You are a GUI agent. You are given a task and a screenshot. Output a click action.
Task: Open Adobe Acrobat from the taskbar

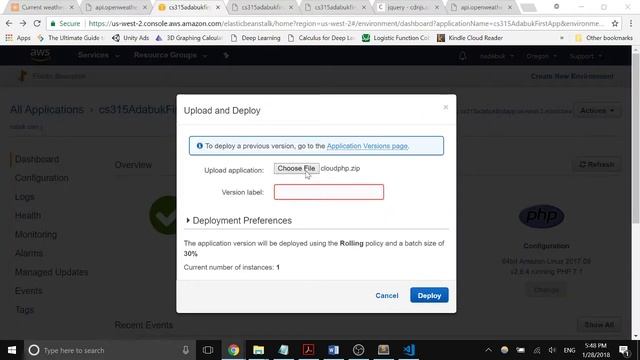click(x=308, y=350)
